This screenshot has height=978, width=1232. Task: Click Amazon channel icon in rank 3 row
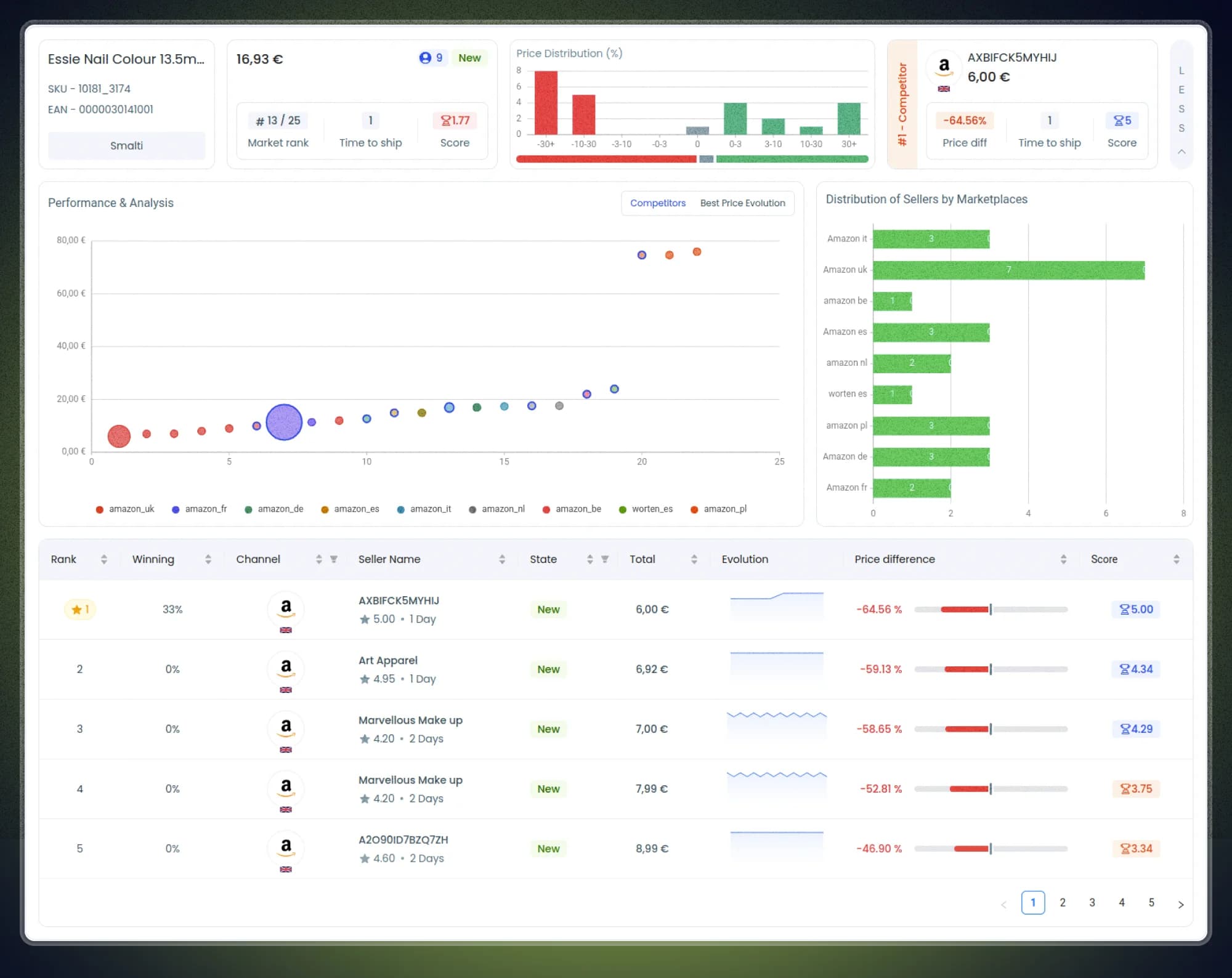click(286, 727)
